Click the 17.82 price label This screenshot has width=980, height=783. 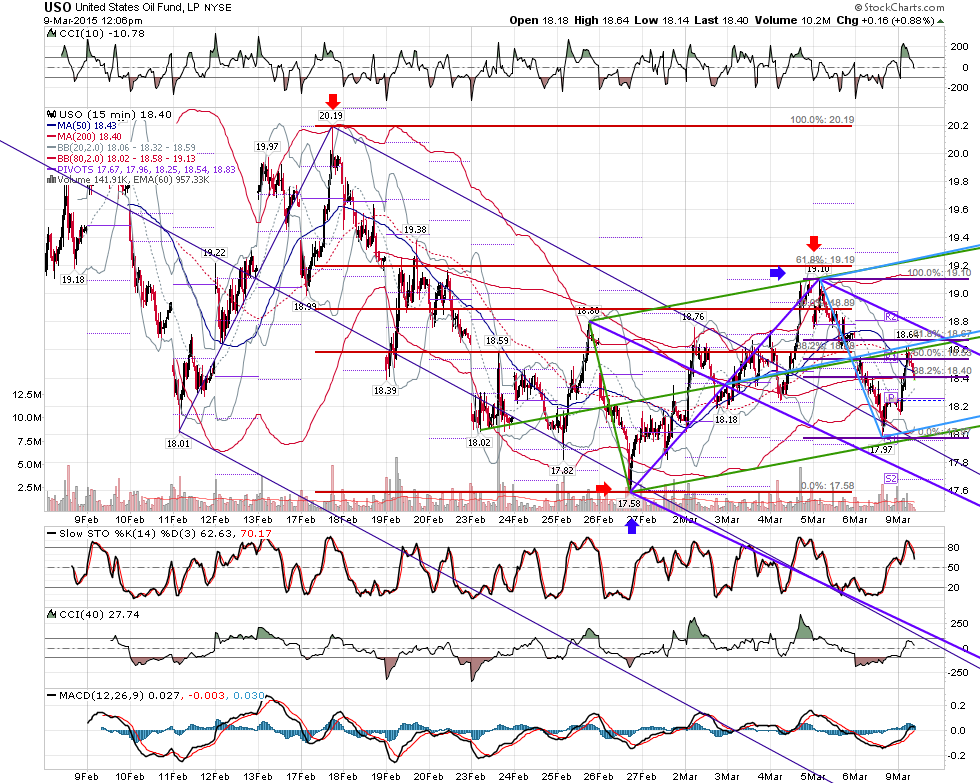(562, 471)
